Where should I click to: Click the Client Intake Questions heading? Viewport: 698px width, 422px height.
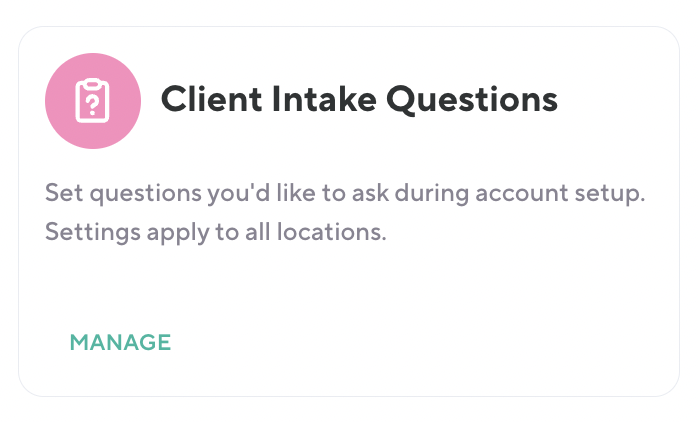pyautogui.click(x=359, y=100)
